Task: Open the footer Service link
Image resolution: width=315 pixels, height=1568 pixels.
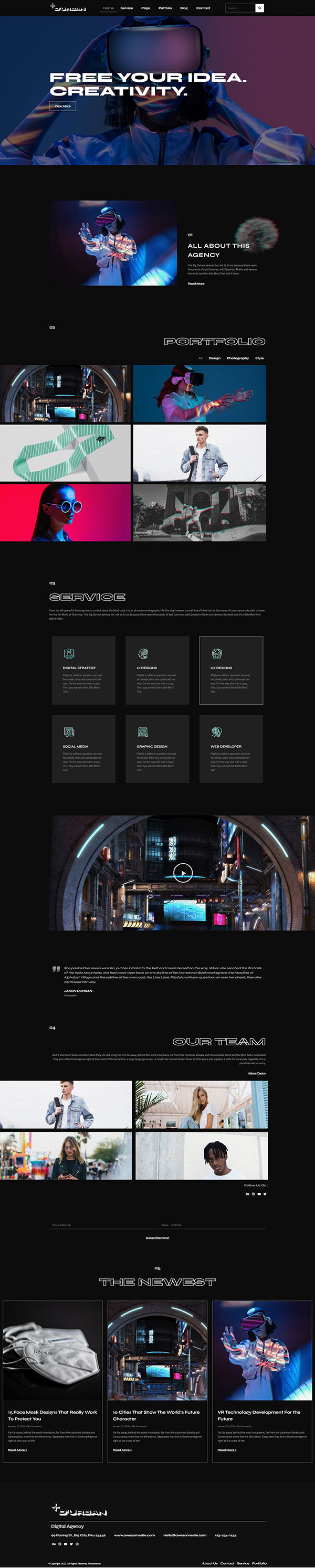Action: [243, 1563]
